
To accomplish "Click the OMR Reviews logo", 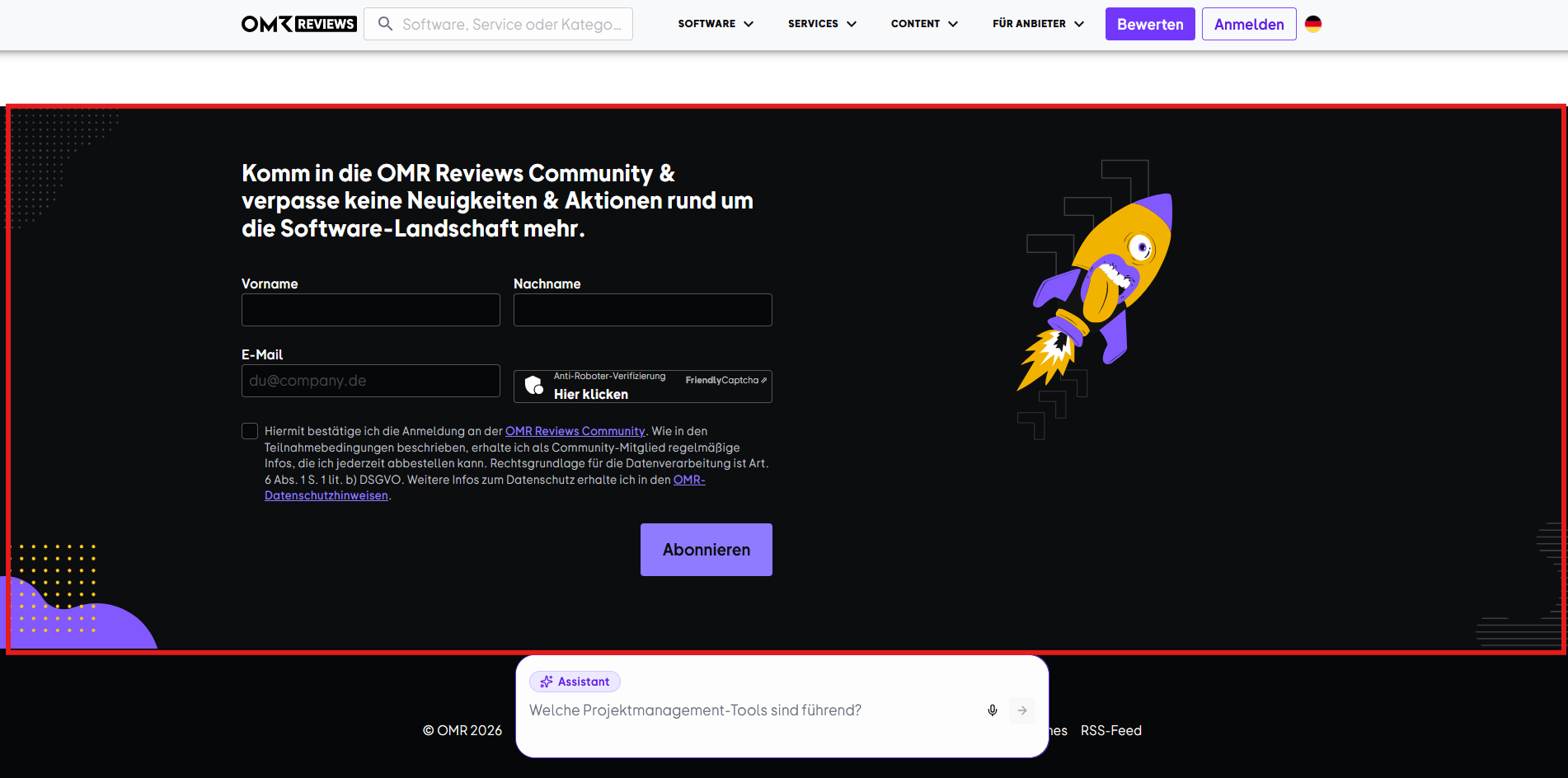I will (x=299, y=24).
